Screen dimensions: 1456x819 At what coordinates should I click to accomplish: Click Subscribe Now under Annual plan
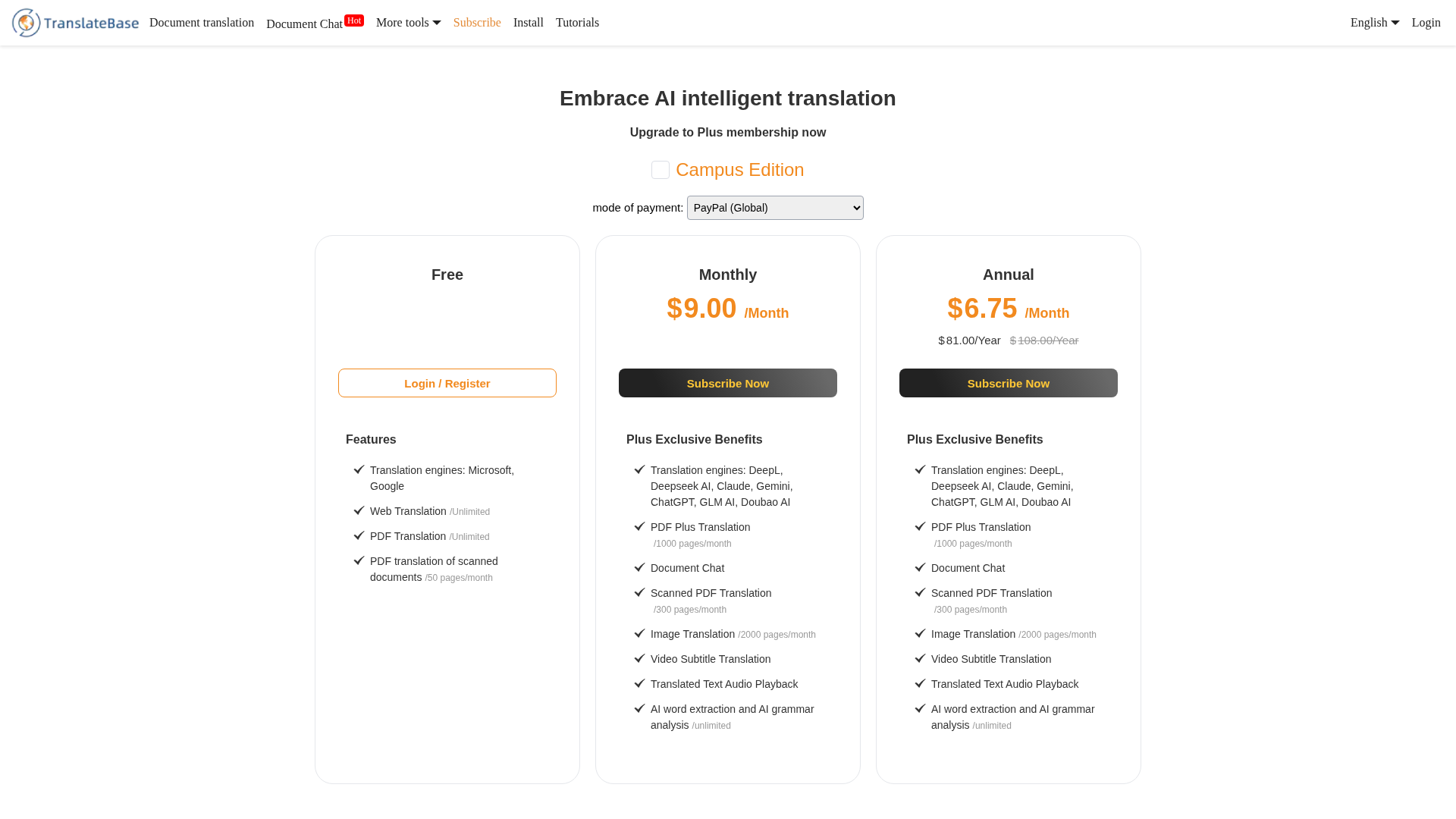(x=1009, y=383)
